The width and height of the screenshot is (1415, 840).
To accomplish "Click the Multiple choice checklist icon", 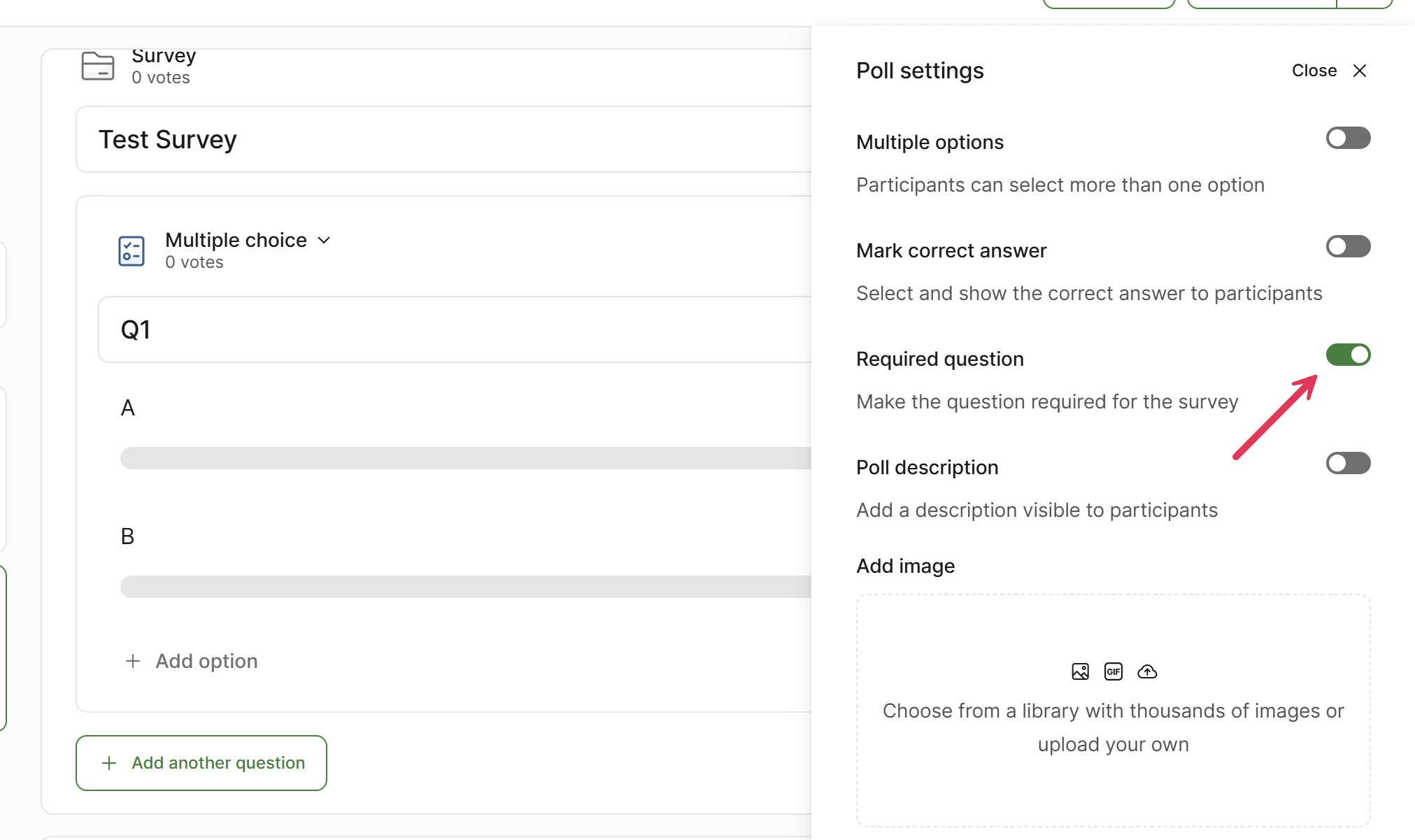I will pyautogui.click(x=131, y=251).
